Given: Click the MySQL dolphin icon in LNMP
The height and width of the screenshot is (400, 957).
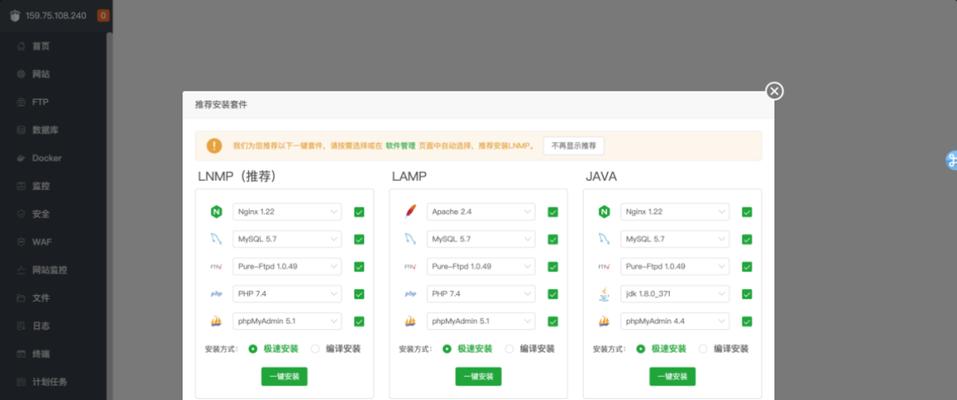Looking at the screenshot, I should click(x=216, y=239).
